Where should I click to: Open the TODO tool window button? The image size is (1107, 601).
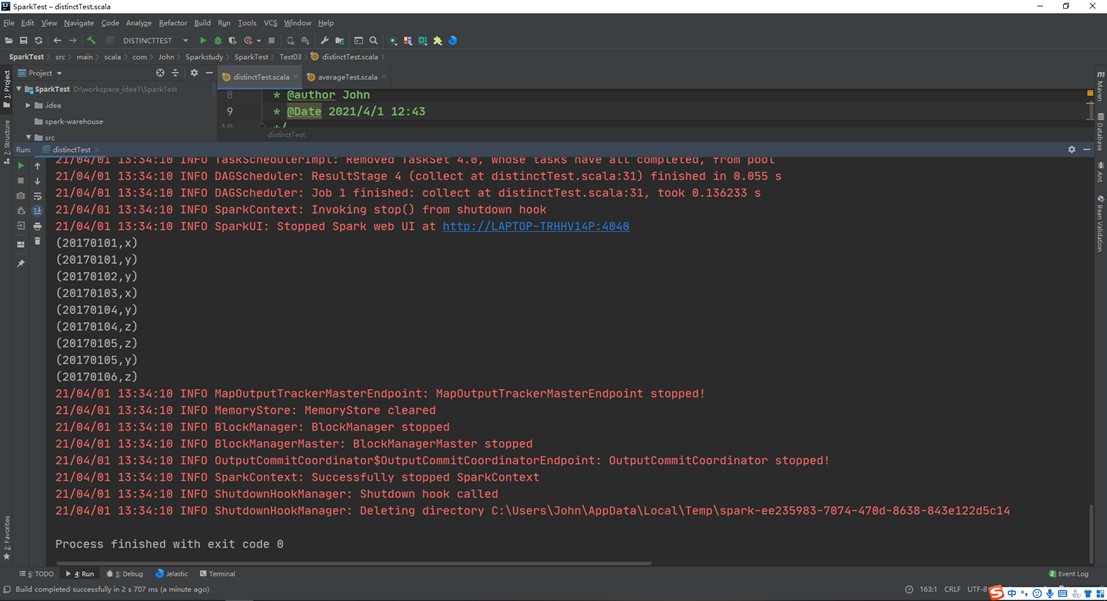point(37,573)
